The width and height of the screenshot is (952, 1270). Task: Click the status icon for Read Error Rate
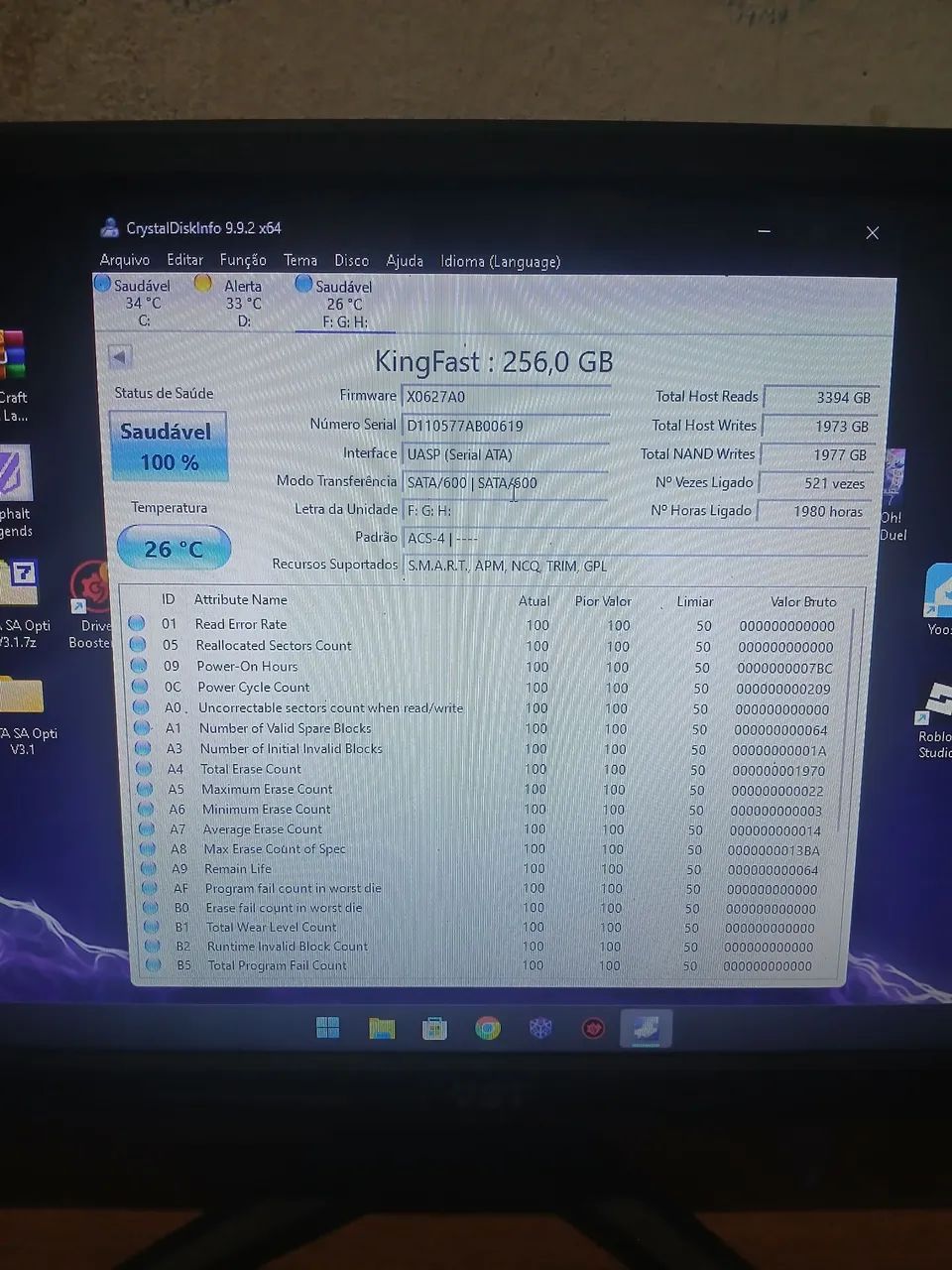coord(137,623)
